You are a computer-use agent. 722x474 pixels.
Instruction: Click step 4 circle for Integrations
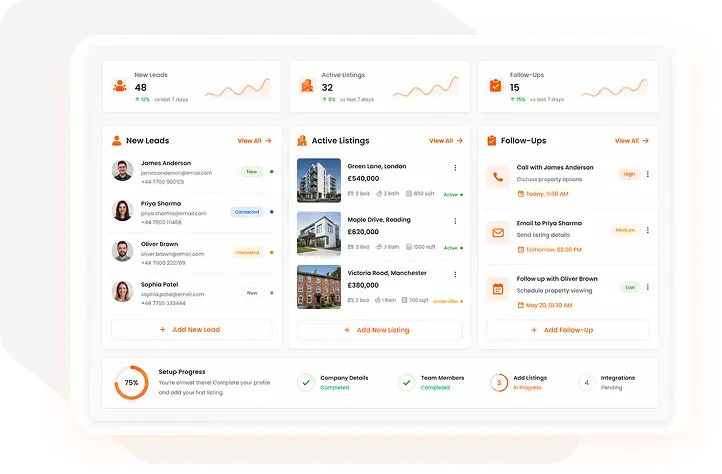pos(587,382)
